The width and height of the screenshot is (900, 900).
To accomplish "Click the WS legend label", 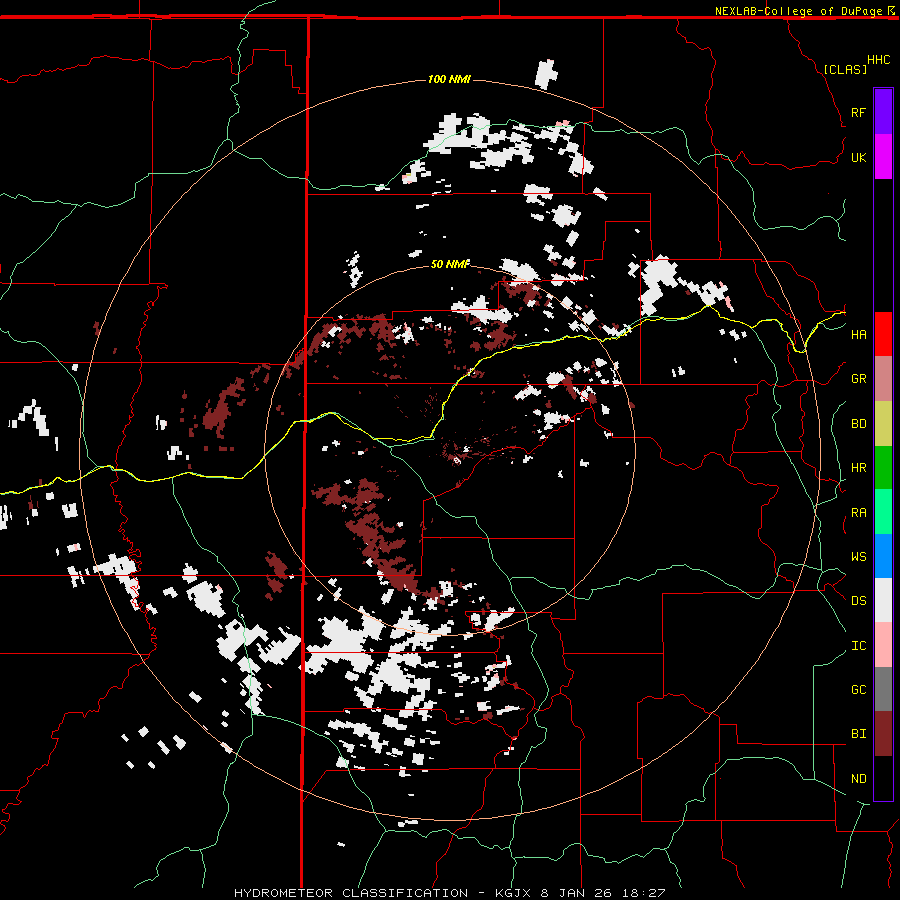I will 858,557.
